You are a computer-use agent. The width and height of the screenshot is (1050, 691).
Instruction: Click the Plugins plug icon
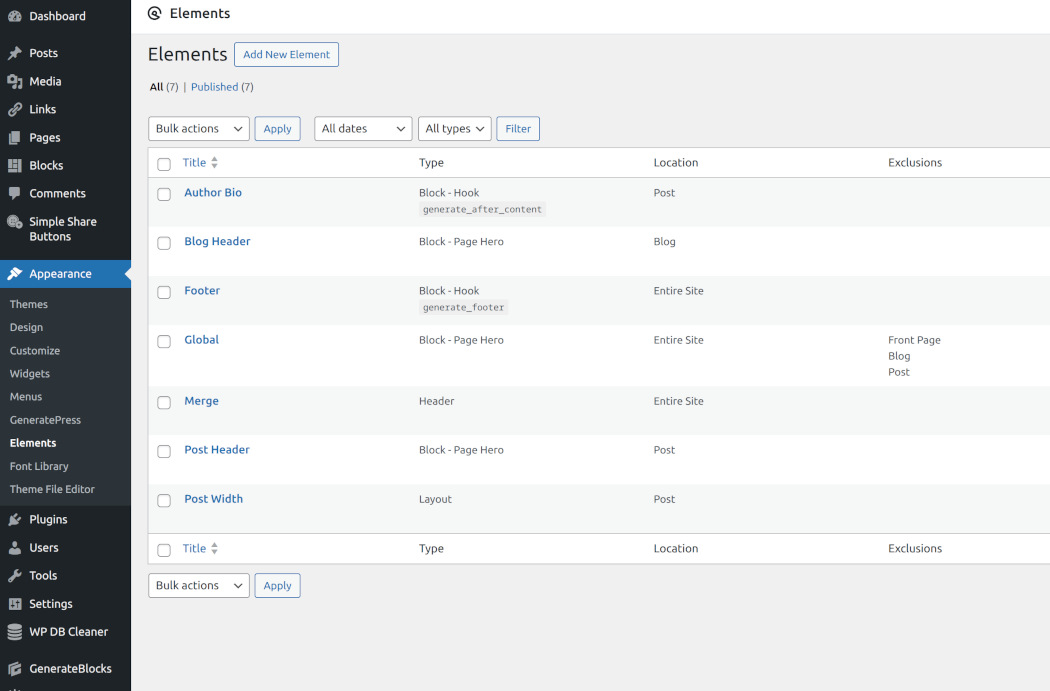point(14,519)
